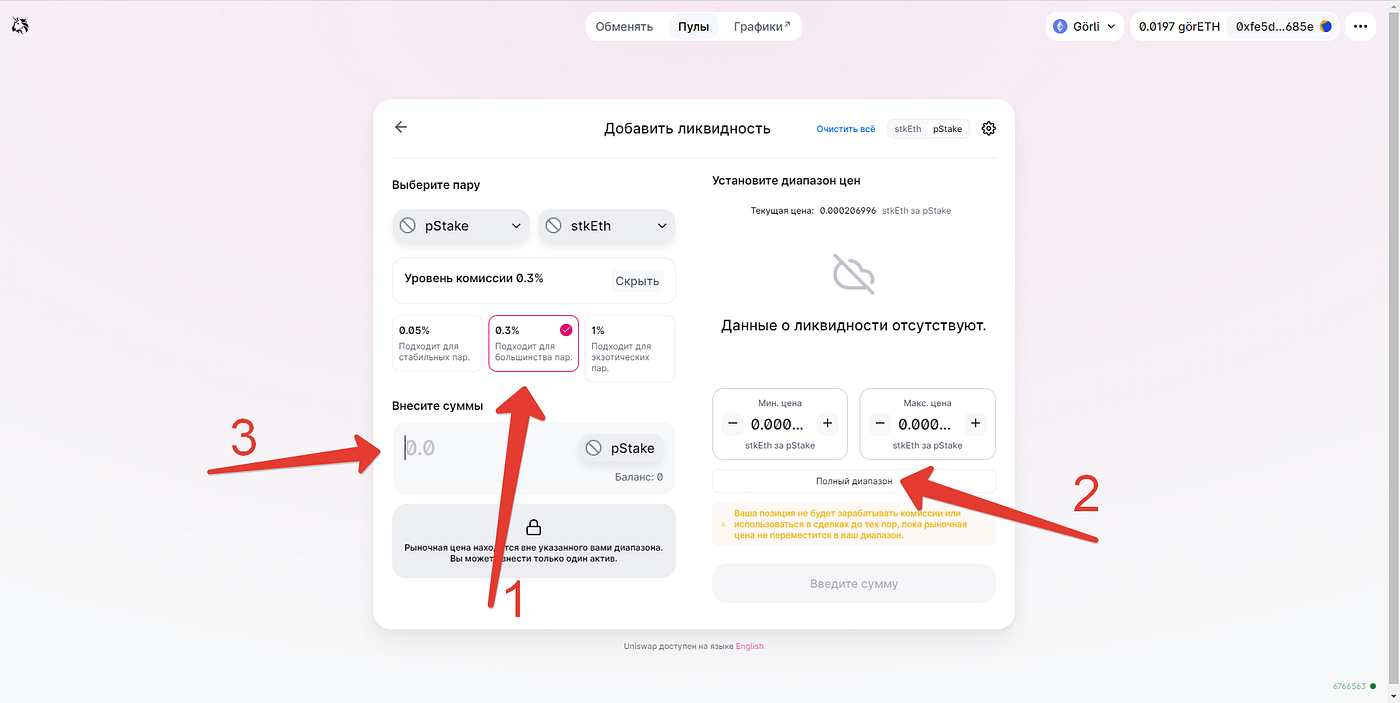Open the pStake token dropdown
Viewport: 1400px width, 703px height.
(x=461, y=226)
